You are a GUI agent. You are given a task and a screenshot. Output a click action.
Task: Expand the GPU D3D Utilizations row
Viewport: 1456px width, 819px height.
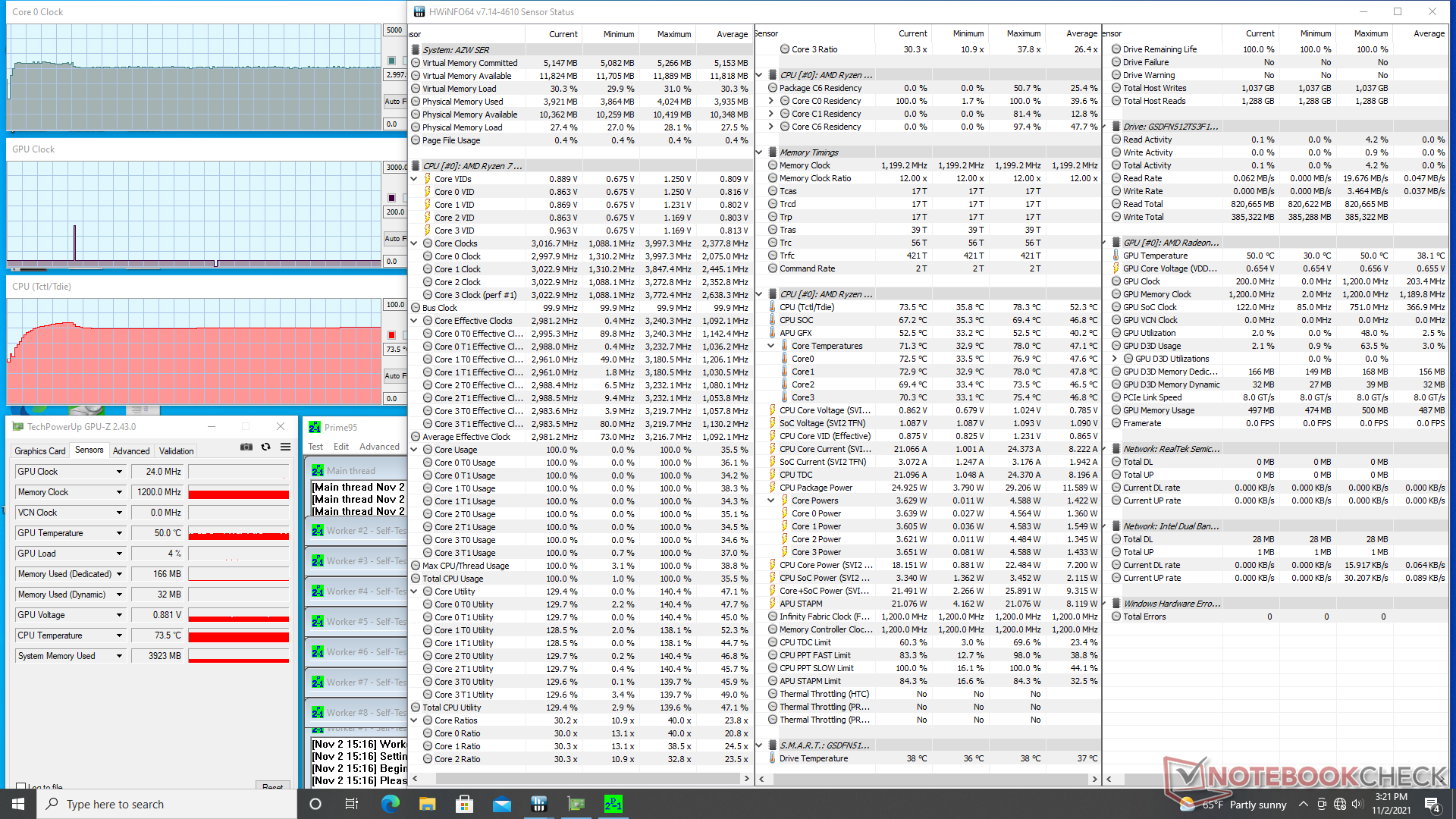[x=1115, y=359]
